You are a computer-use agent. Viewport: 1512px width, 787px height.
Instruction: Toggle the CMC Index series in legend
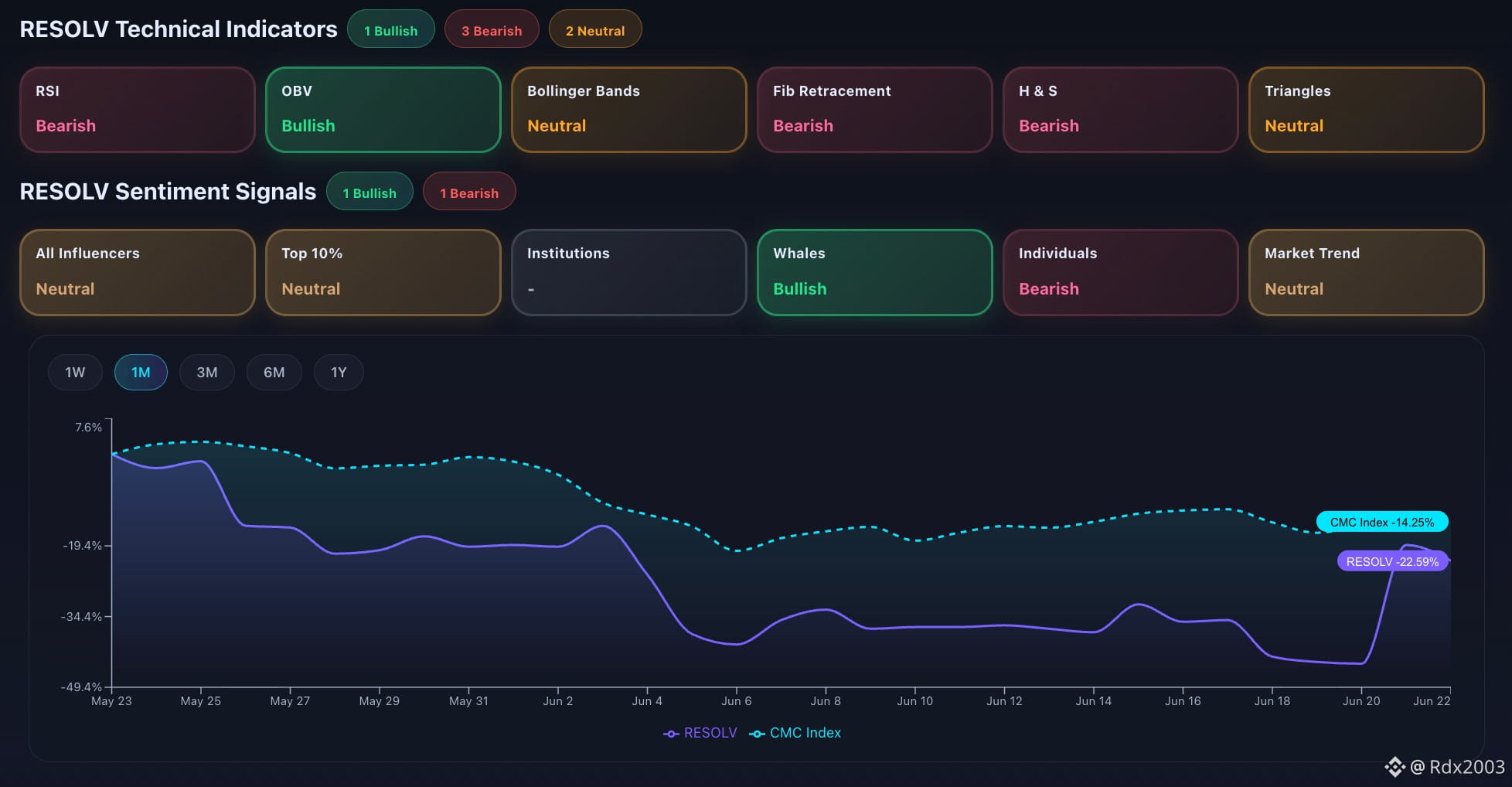(x=795, y=733)
